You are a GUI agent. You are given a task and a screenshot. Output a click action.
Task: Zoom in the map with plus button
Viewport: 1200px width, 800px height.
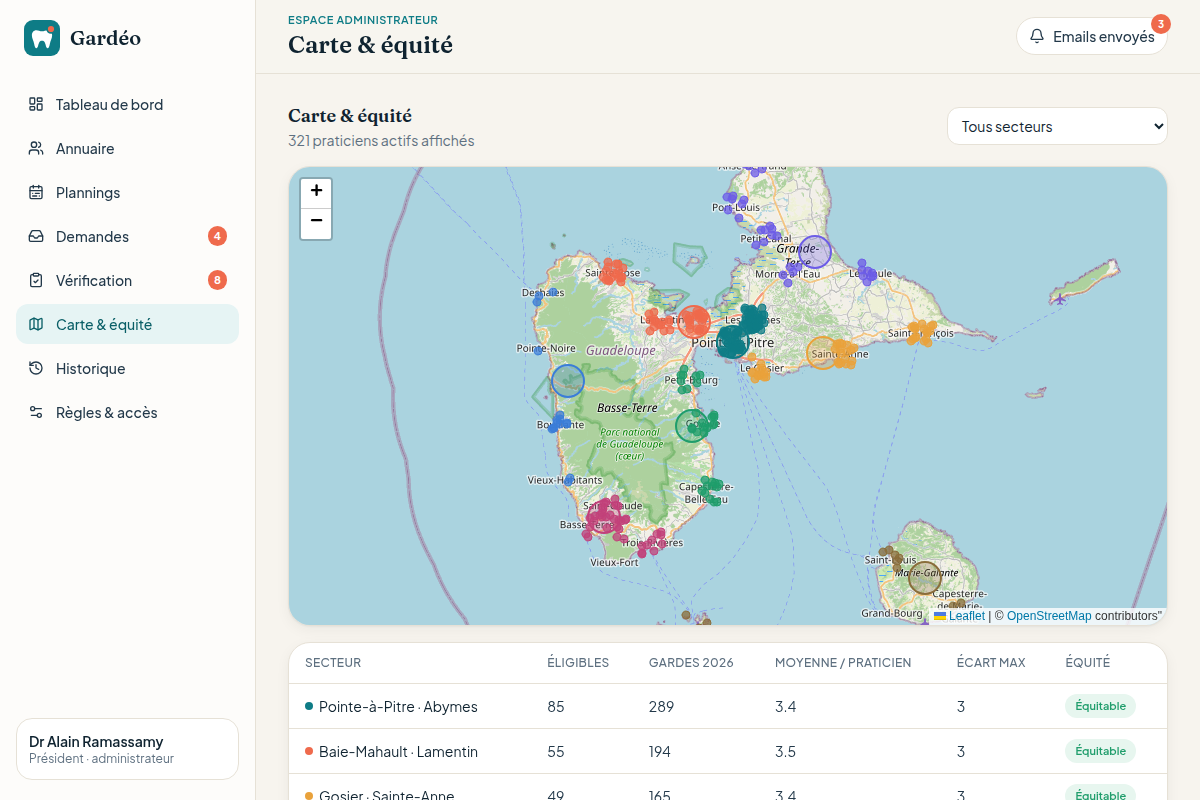[316, 193]
